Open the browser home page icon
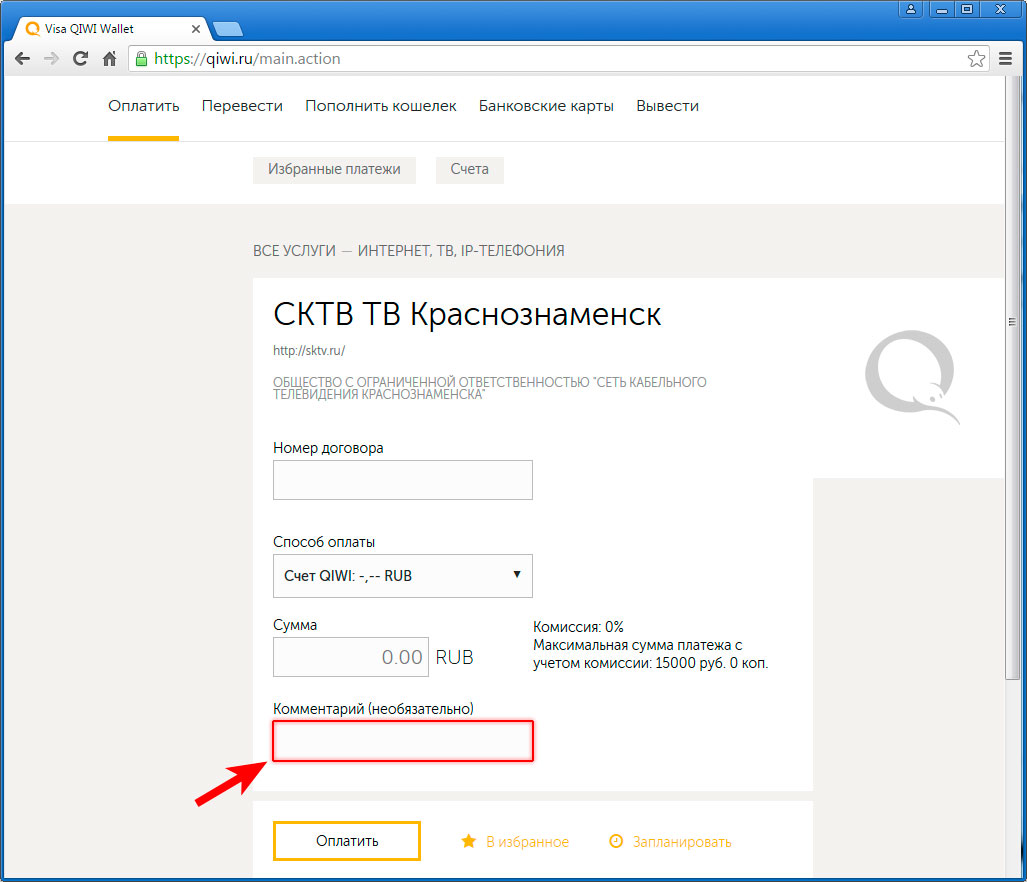Screen dimensions: 1027x882 point(109,59)
